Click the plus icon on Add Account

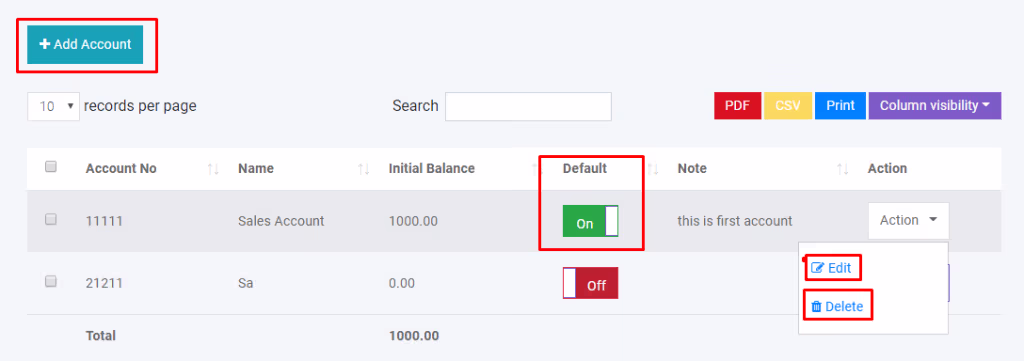coord(44,44)
